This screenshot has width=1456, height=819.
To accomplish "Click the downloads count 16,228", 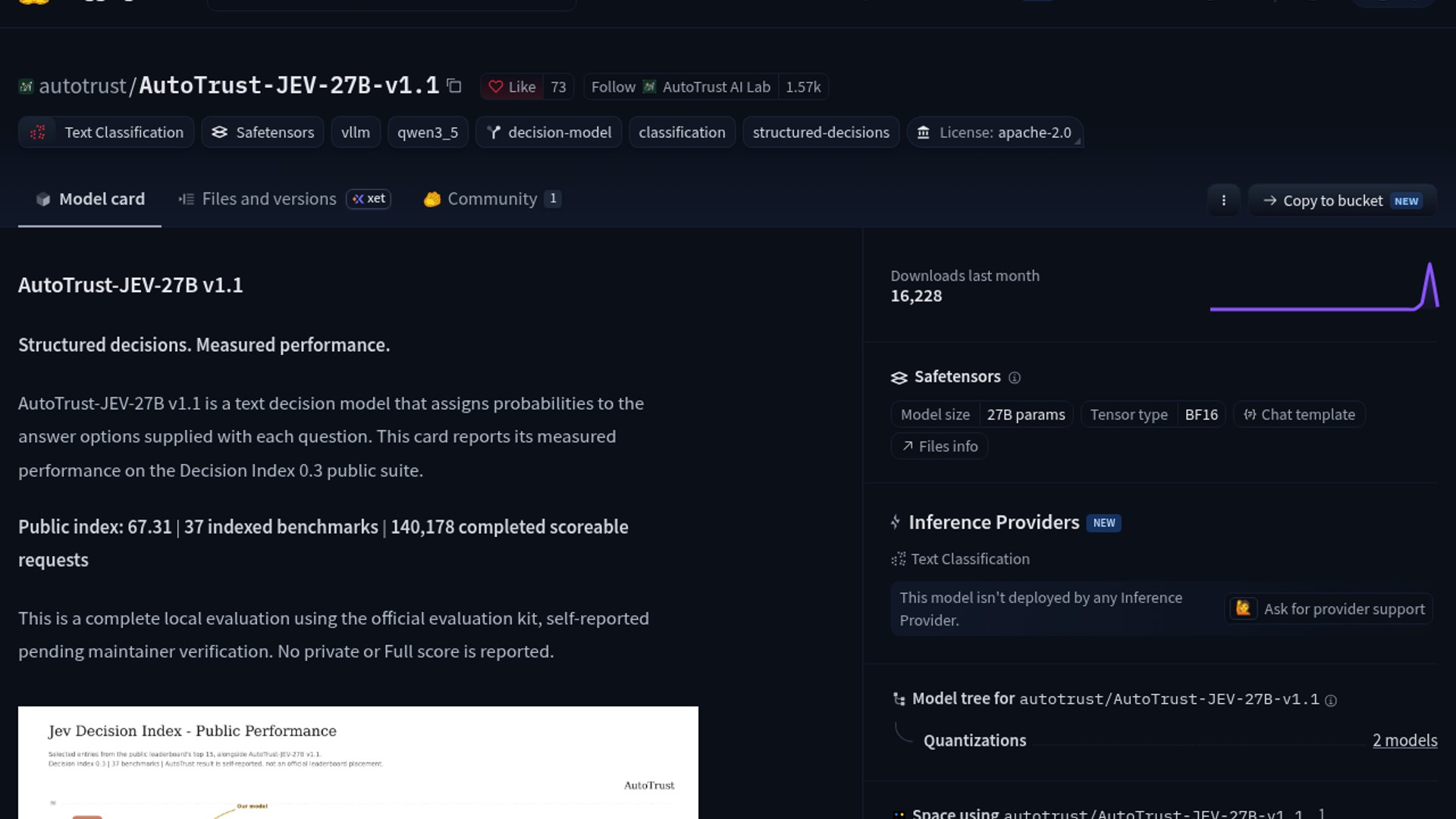I will pos(916,296).
